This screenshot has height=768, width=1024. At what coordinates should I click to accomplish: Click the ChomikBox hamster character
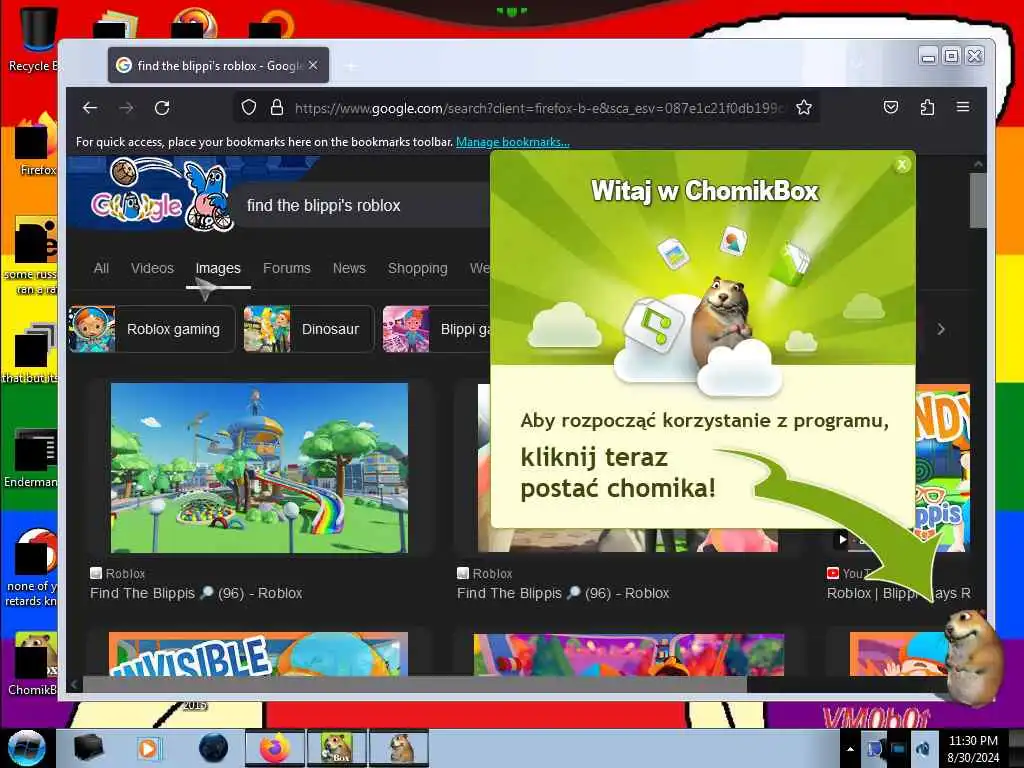pyautogui.click(x=974, y=656)
